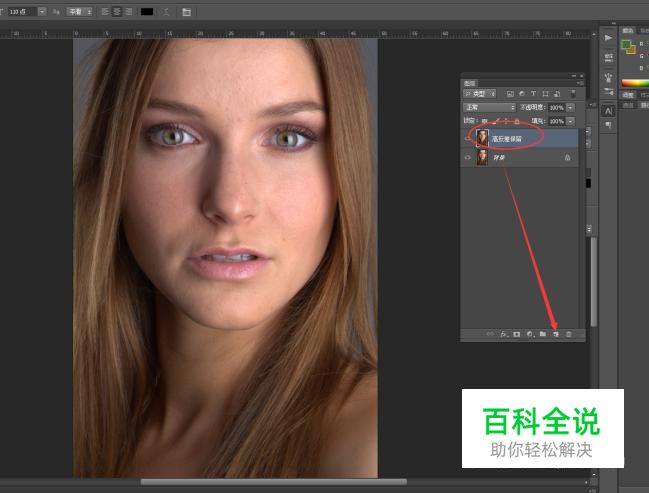Open the Actions play button panel icon

pyautogui.click(x=609, y=38)
